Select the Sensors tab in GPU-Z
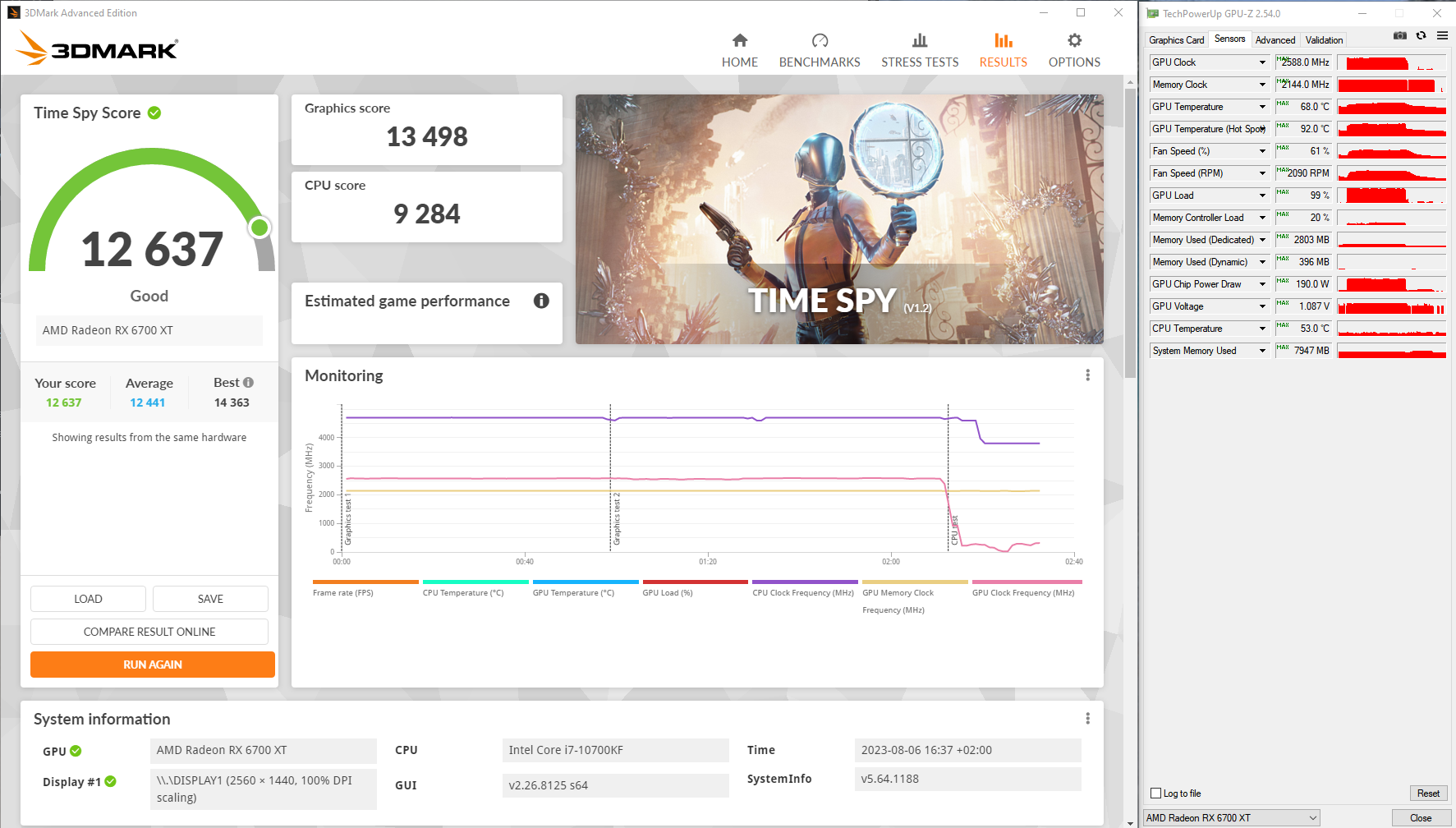Screen dimensions: 1456x828 pos(1230,39)
